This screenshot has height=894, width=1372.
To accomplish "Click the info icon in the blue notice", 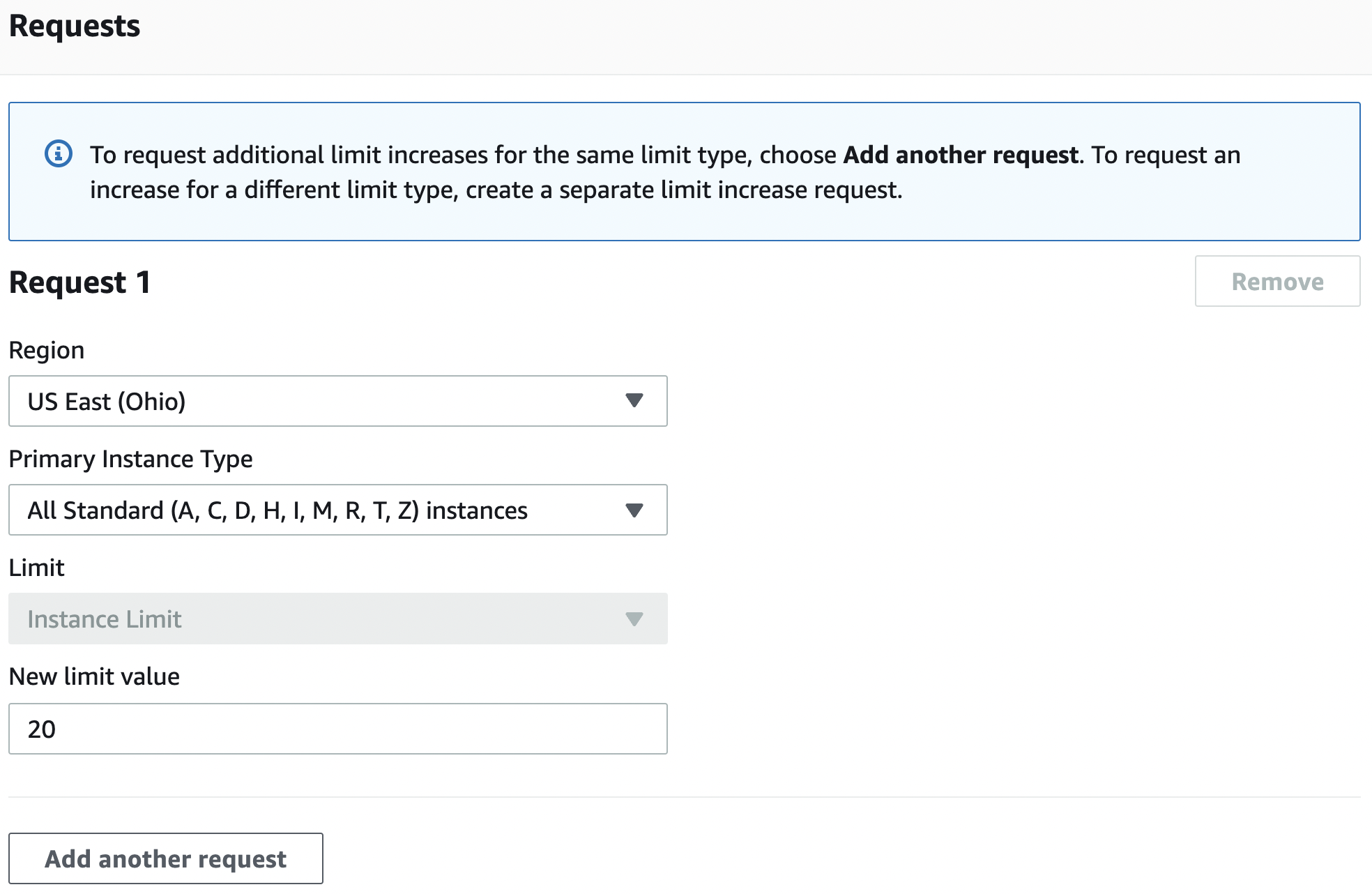I will pos(59,153).
